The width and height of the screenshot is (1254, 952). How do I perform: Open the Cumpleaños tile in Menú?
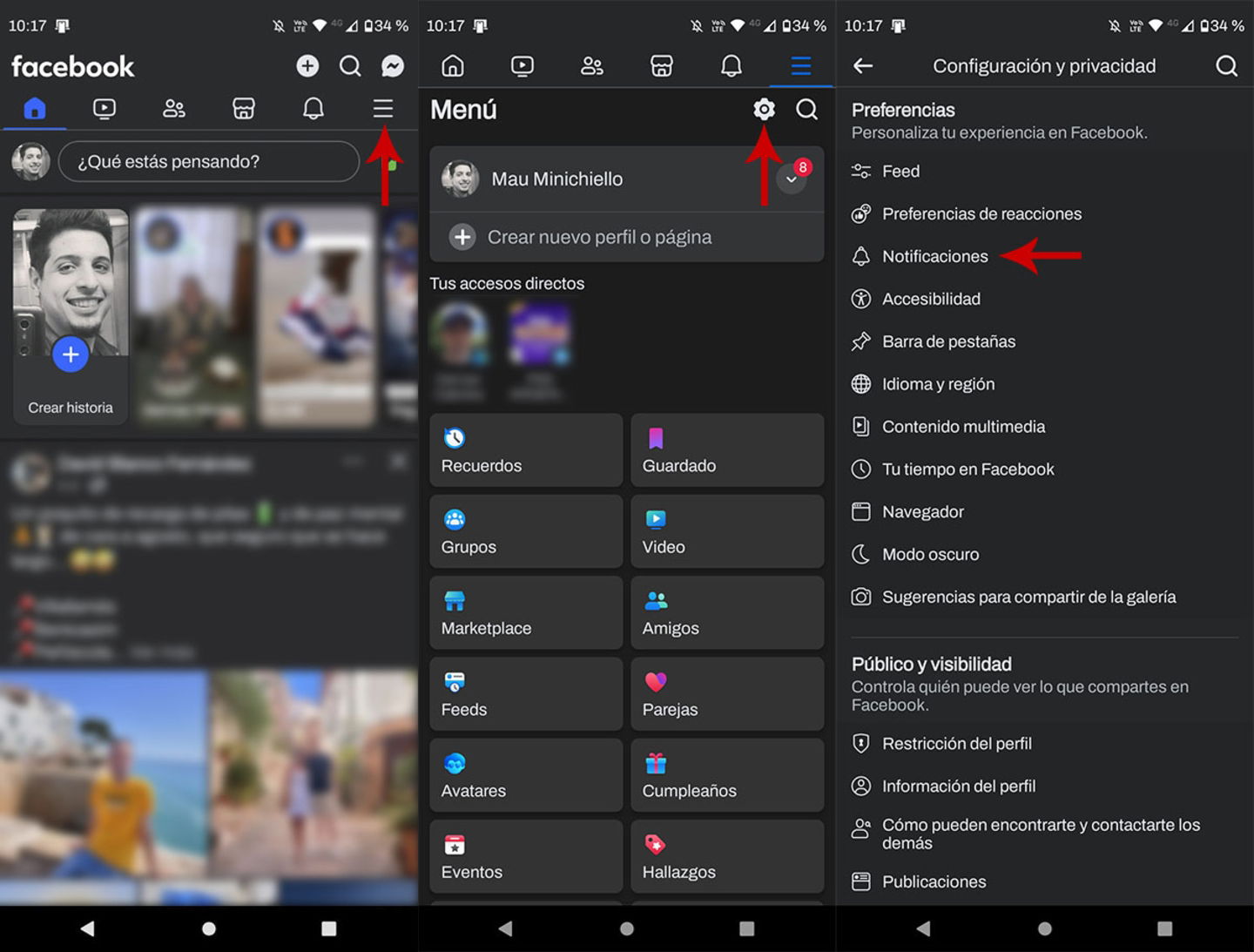727,775
